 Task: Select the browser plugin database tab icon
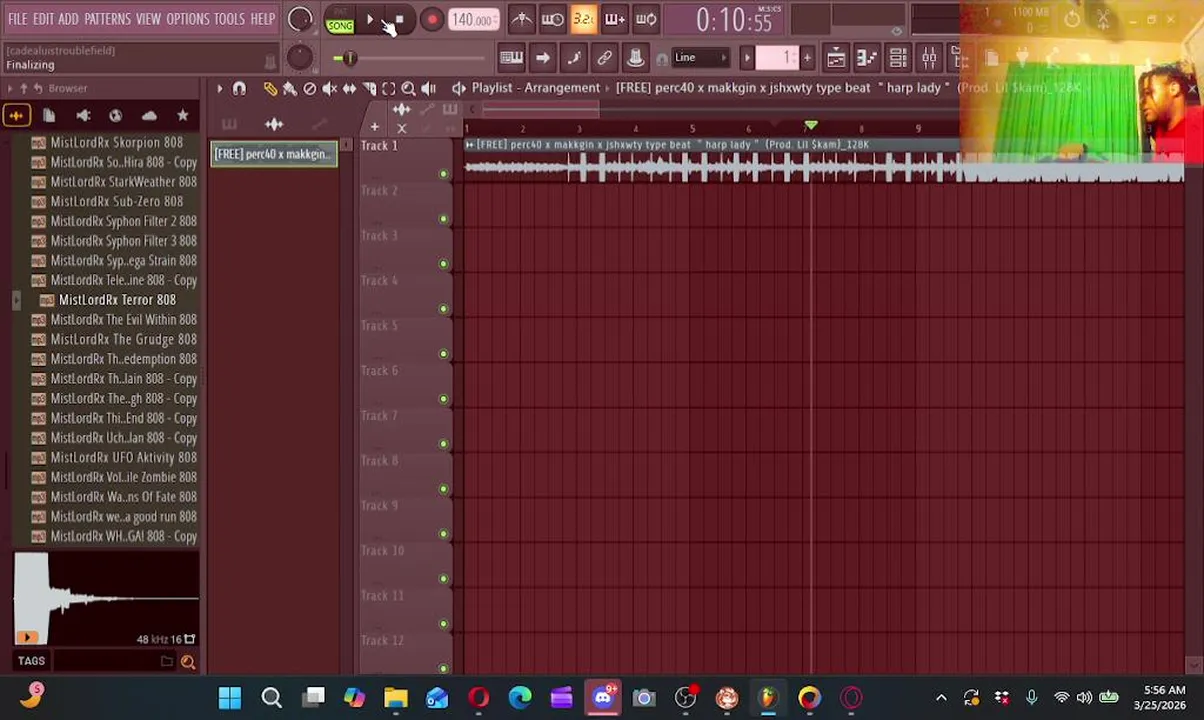83,116
